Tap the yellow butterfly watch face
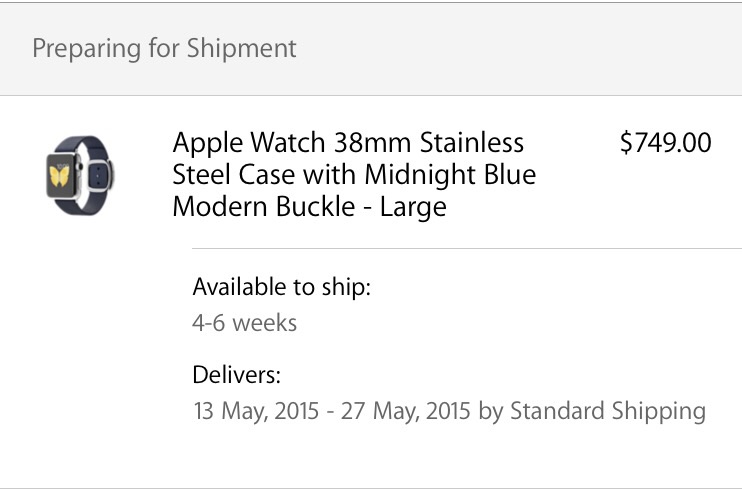The image size is (742, 489). pyautogui.click(x=60, y=175)
